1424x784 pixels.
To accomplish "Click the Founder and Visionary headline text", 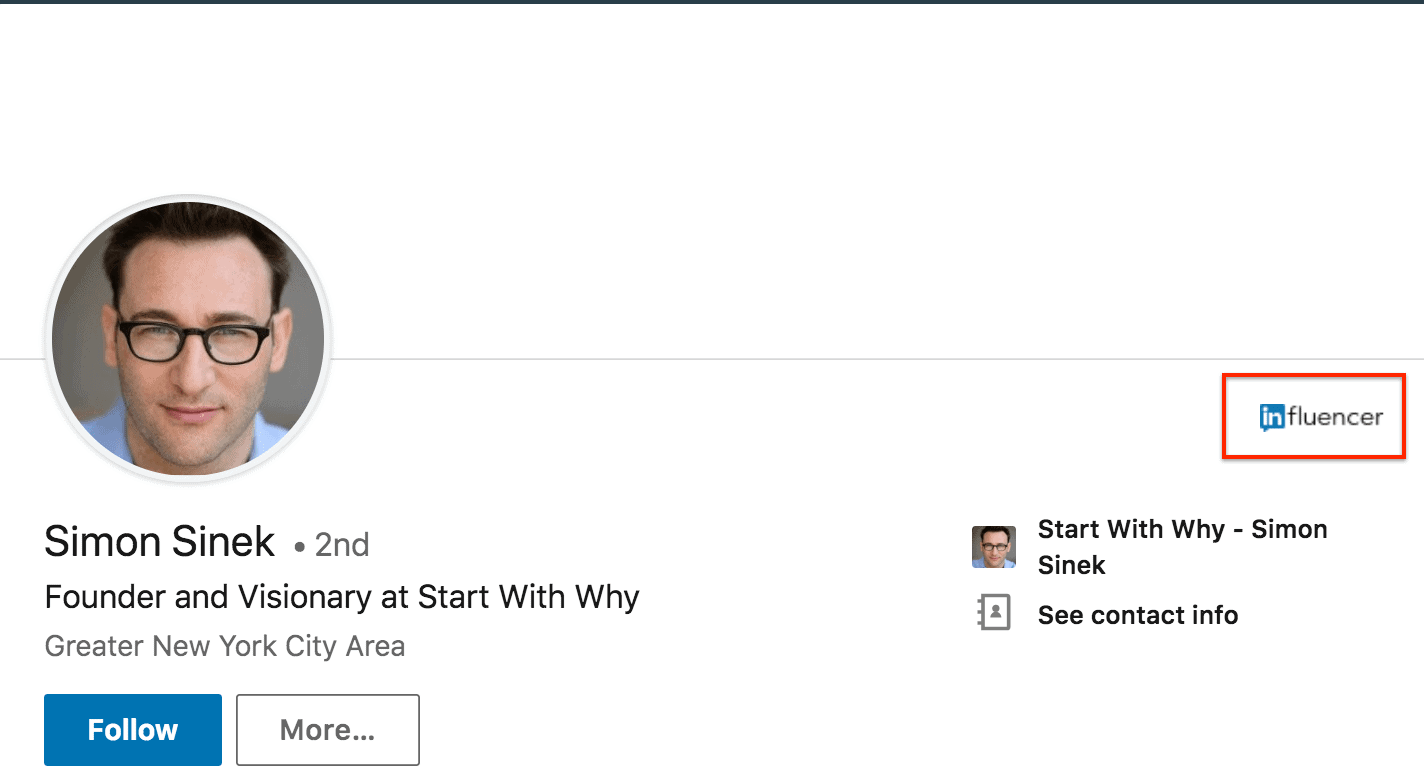I will pyautogui.click(x=342, y=598).
